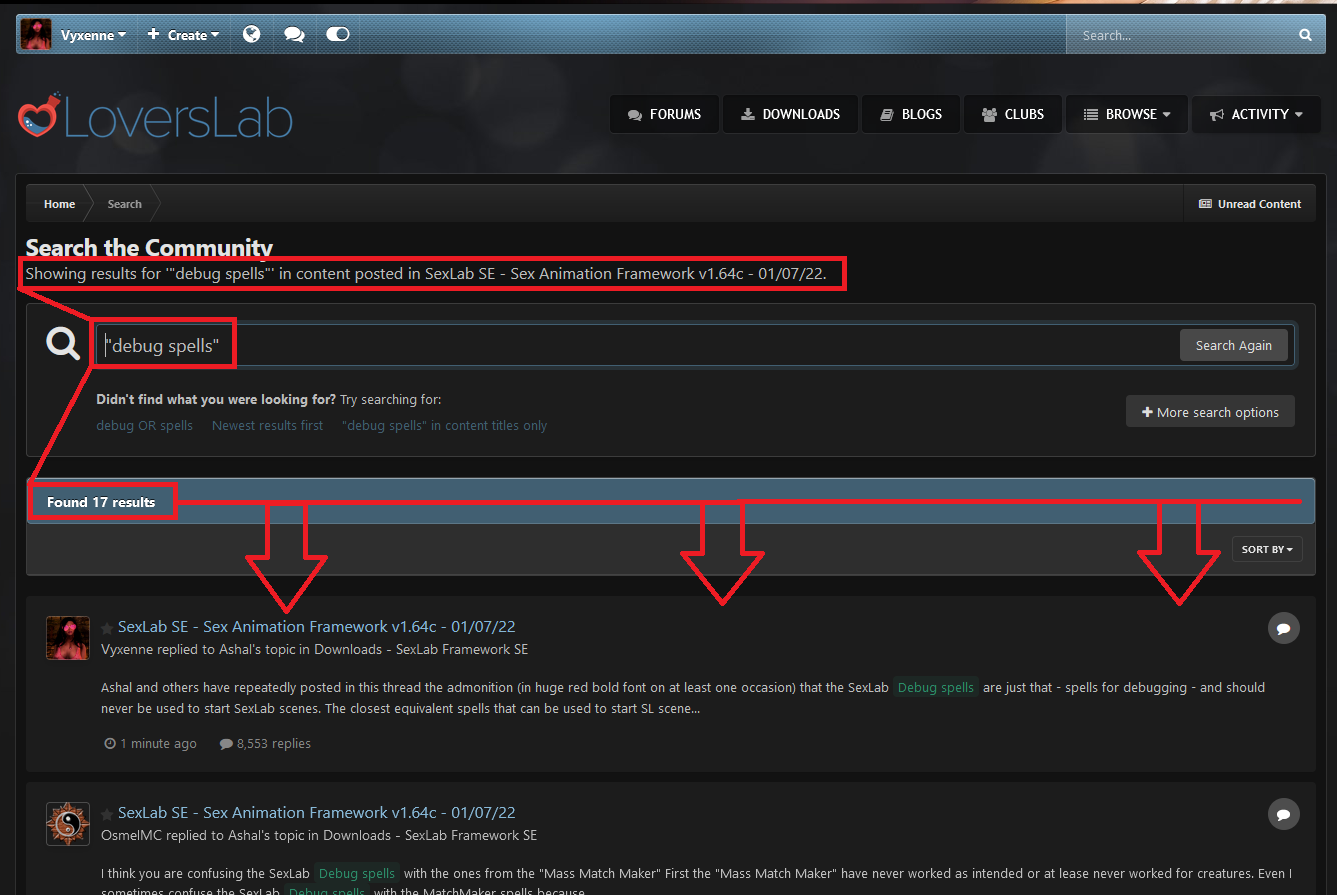Click the Vyxenne author name in first result
This screenshot has height=895, width=1337.
click(x=127, y=650)
